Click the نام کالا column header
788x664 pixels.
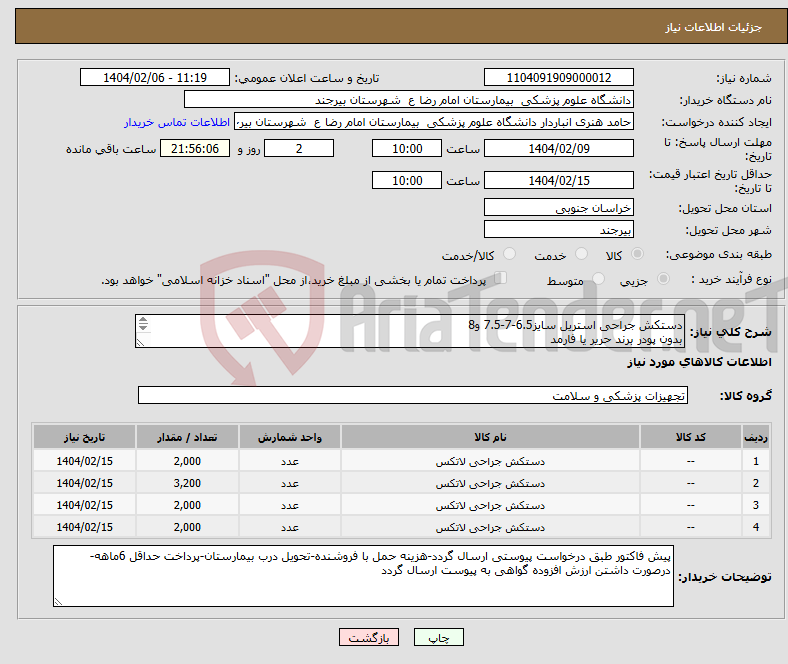pos(490,437)
